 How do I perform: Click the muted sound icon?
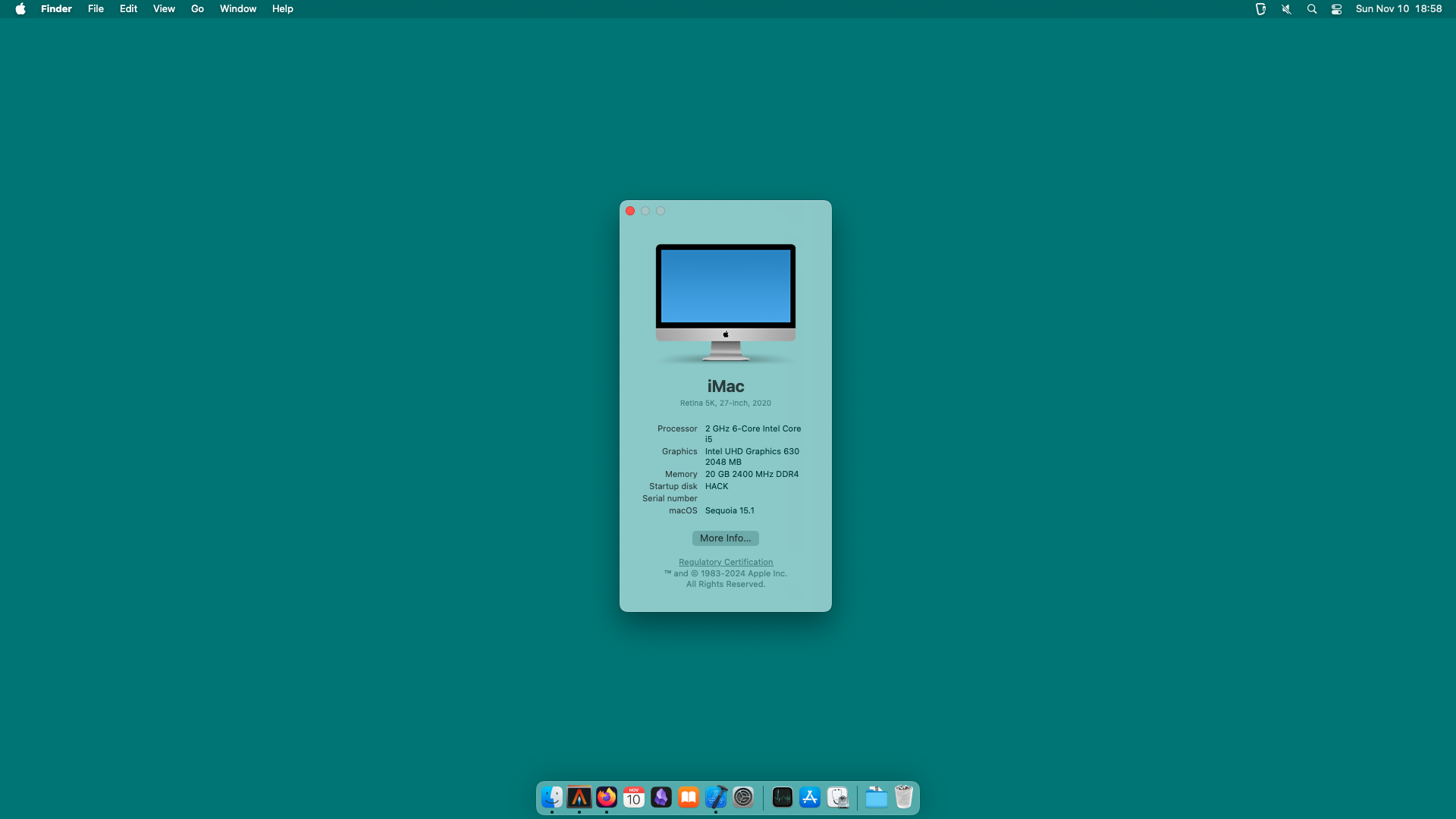click(1286, 9)
